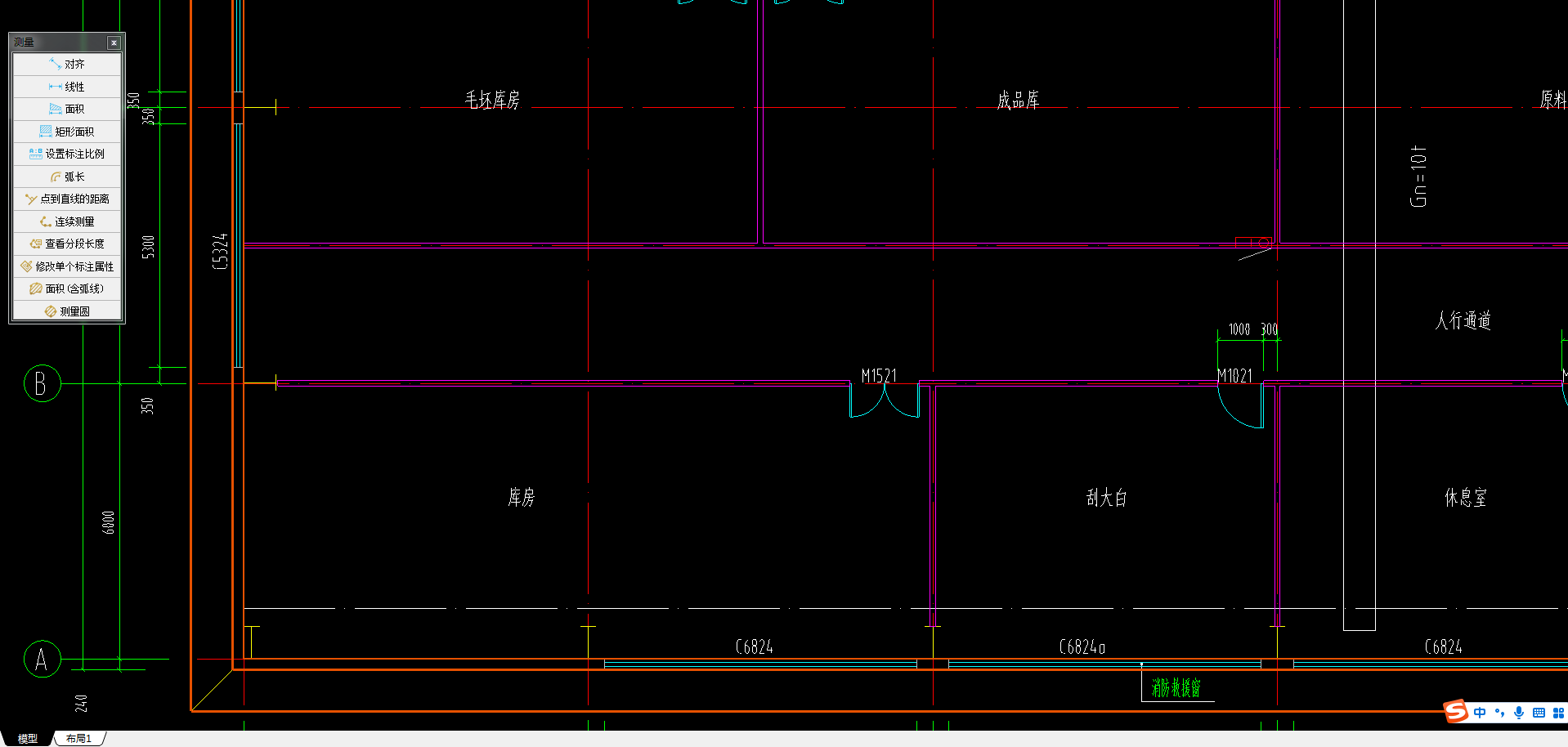Image resolution: width=1568 pixels, height=747 pixels.
Task: Select the 库房 room label
Action: tap(522, 497)
